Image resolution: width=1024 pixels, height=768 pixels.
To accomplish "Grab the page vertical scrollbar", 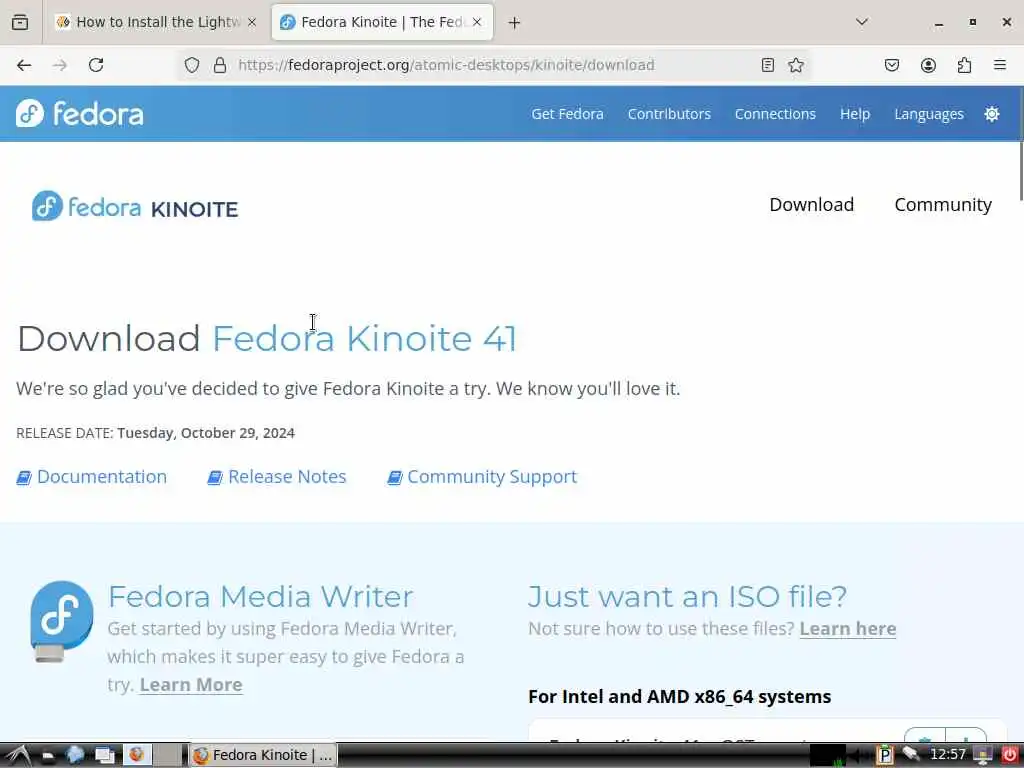I will [x=1020, y=171].
